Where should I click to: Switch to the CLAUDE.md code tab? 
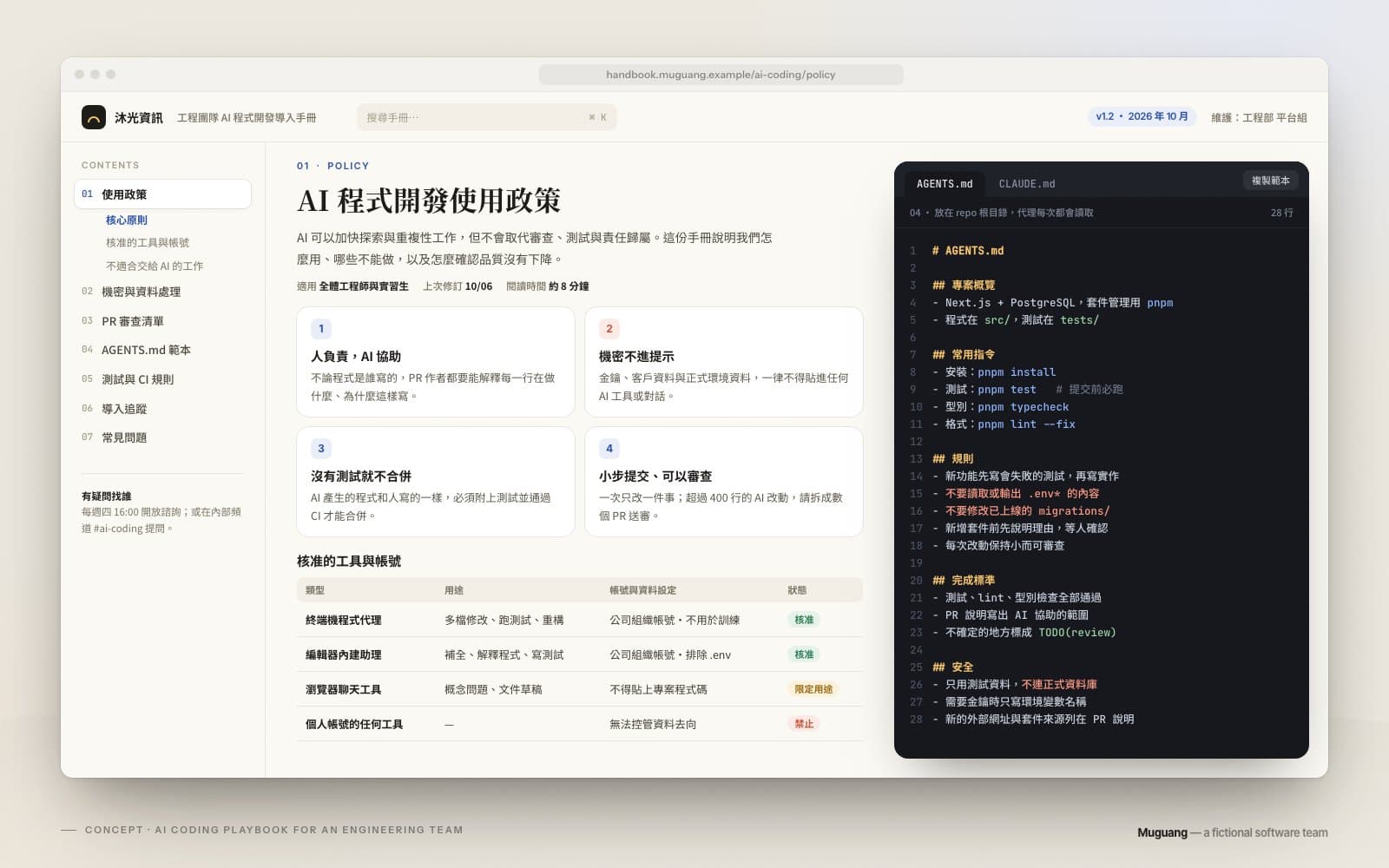click(1027, 184)
